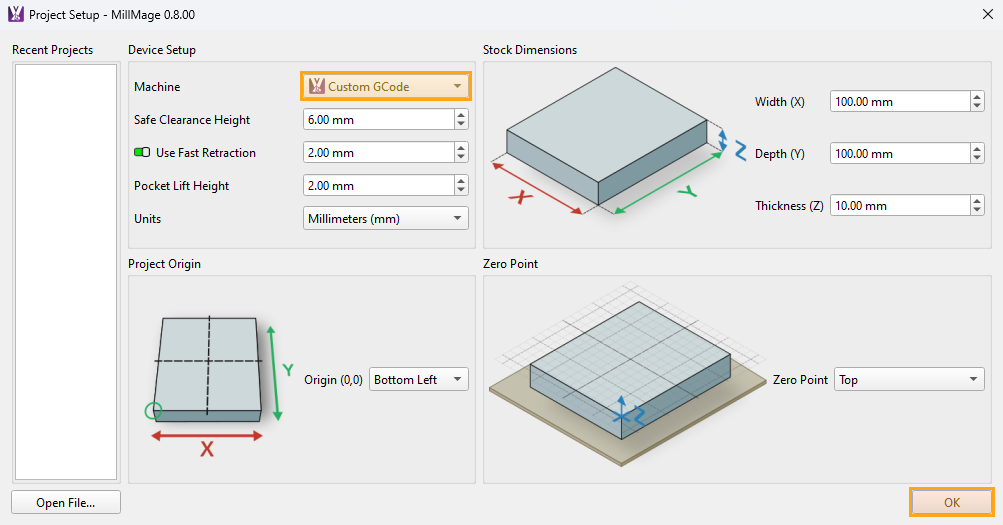Toggle the Use Fast Retraction switch
The height and width of the screenshot is (525, 1003).
(141, 153)
